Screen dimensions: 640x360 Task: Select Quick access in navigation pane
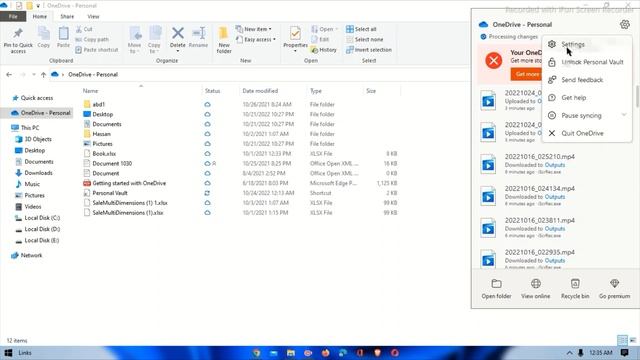point(33,98)
